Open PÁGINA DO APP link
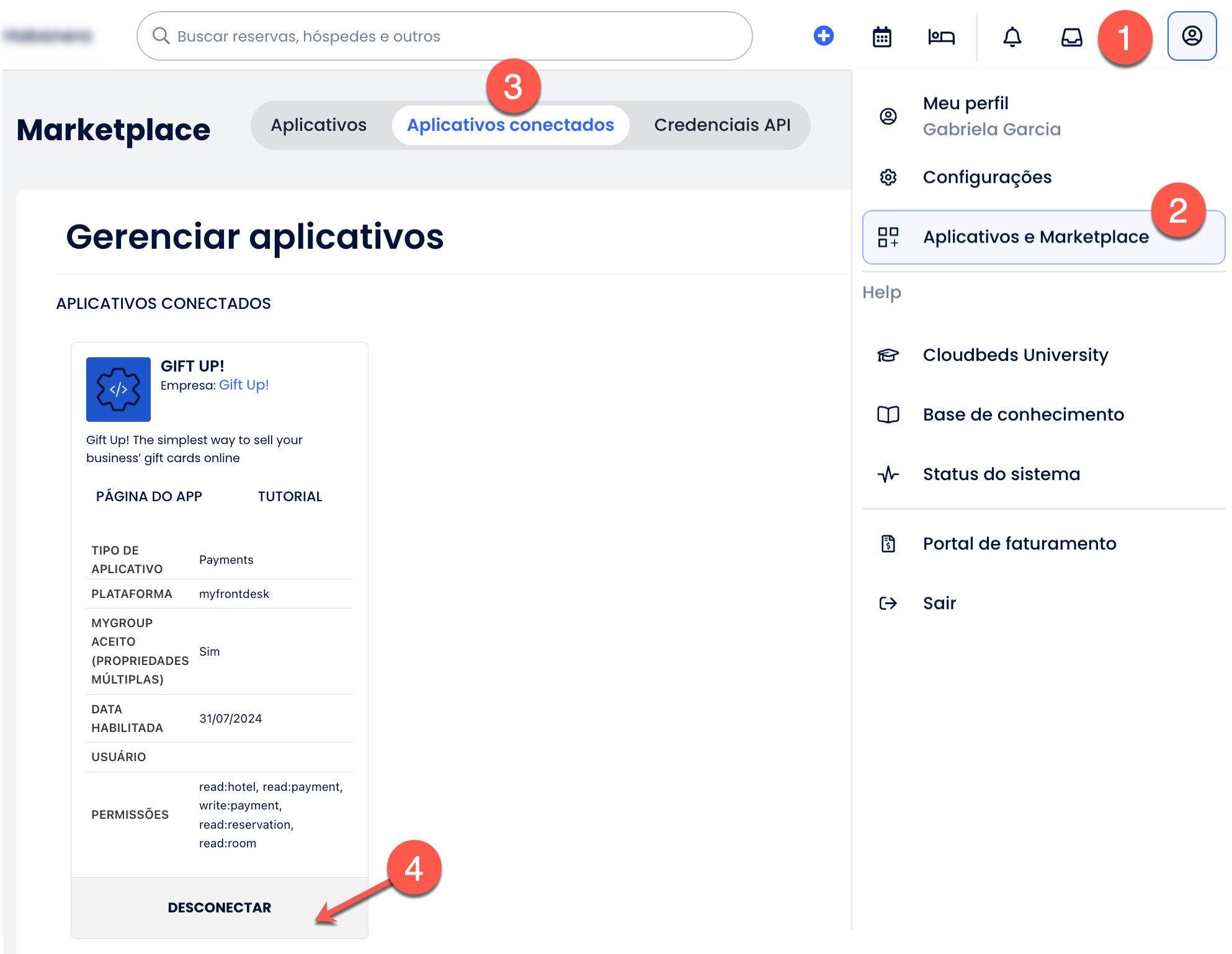 coord(149,496)
